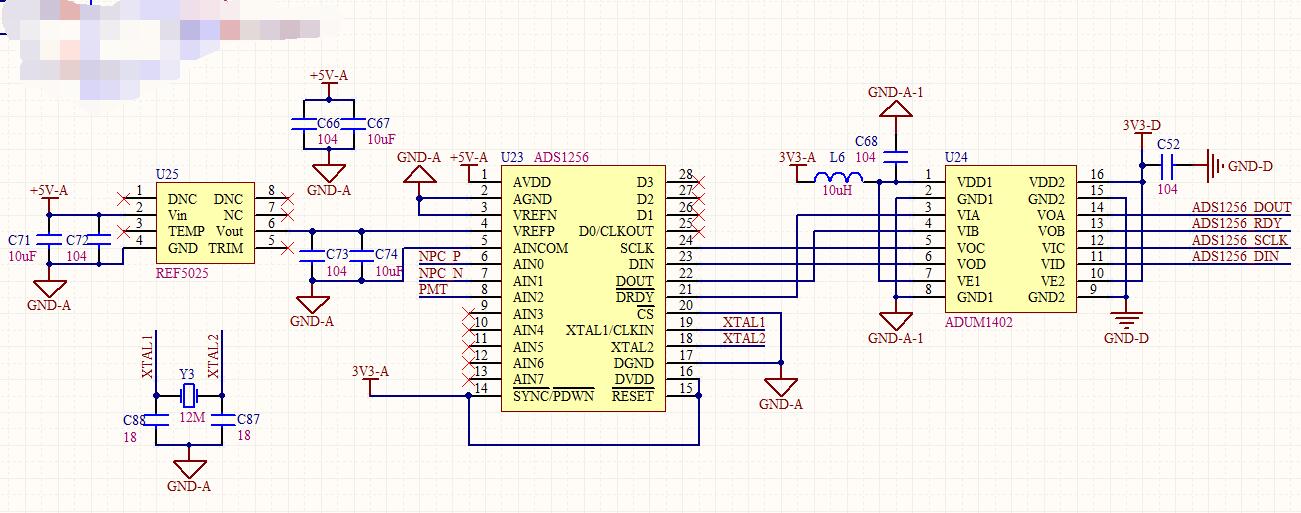
Task: Select the VDD2 pin name on U24
Action: [x=1047, y=182]
